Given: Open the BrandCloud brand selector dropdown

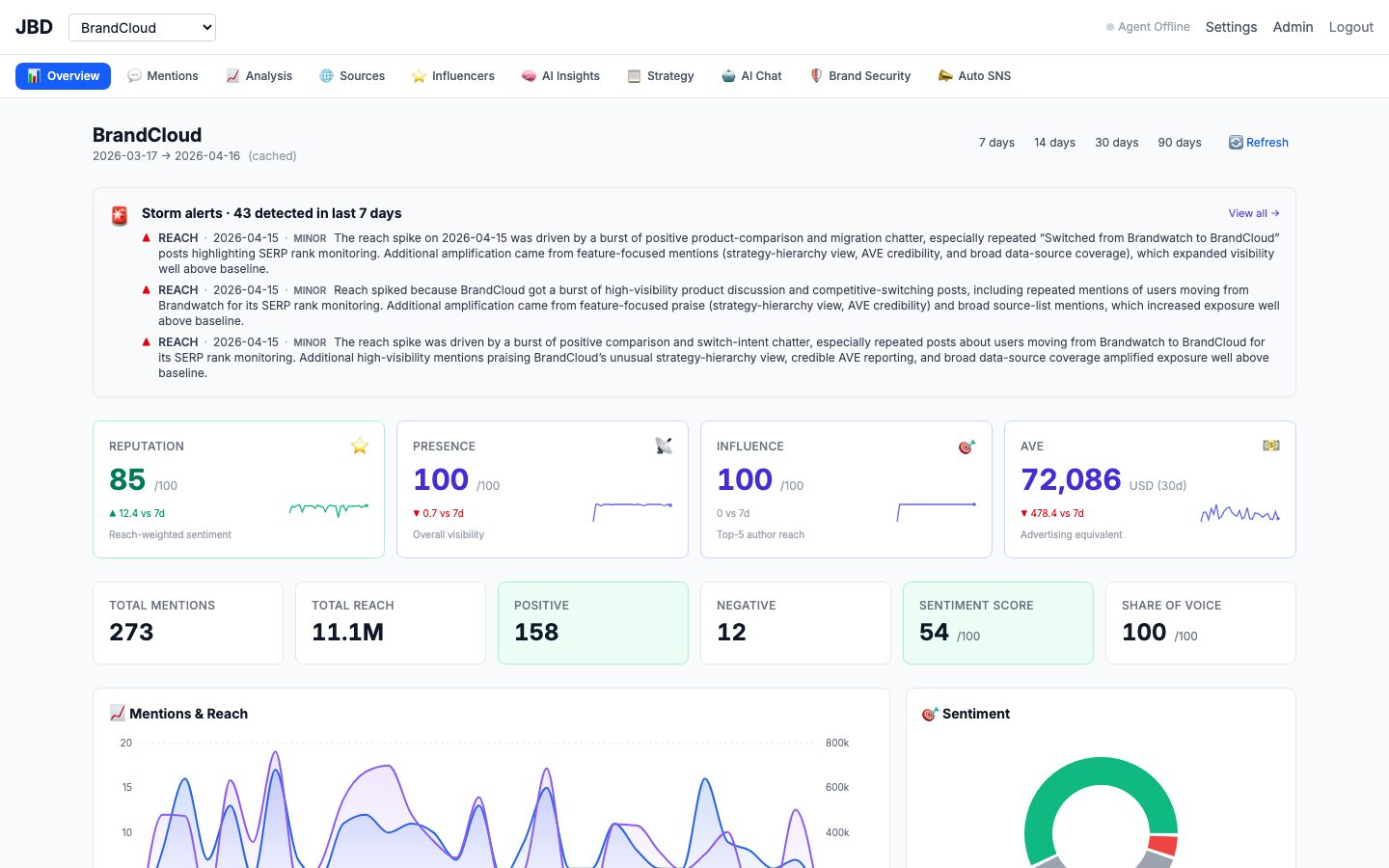Looking at the screenshot, I should coord(142,27).
